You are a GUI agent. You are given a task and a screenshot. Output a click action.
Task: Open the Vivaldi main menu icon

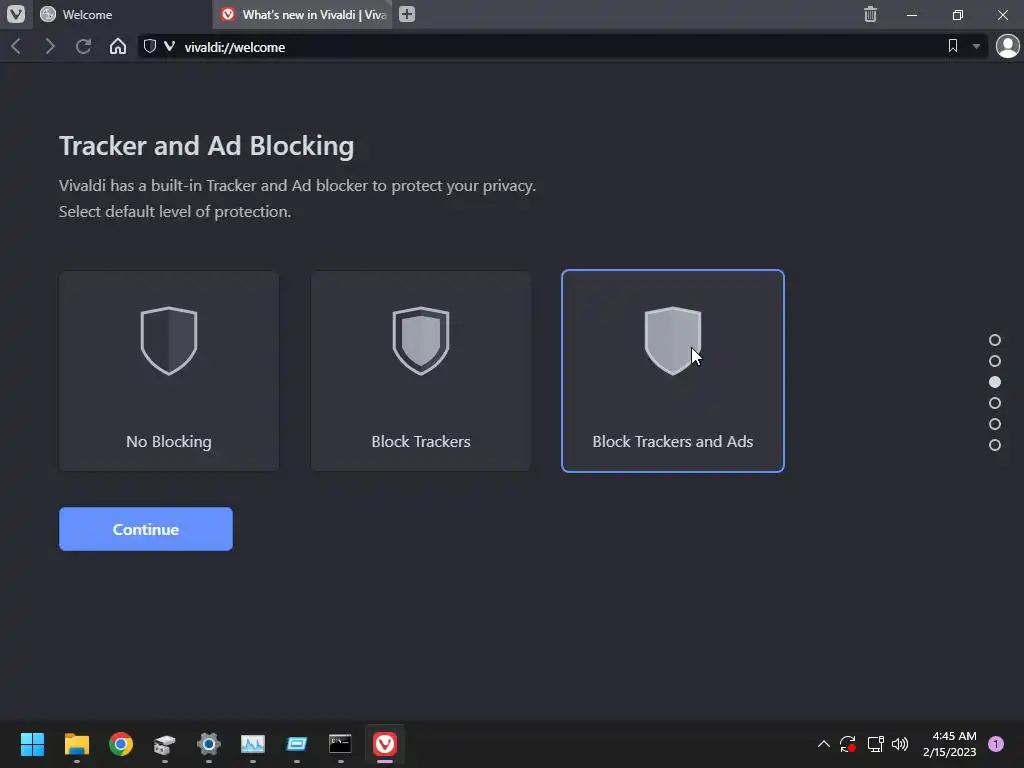[x=16, y=14]
